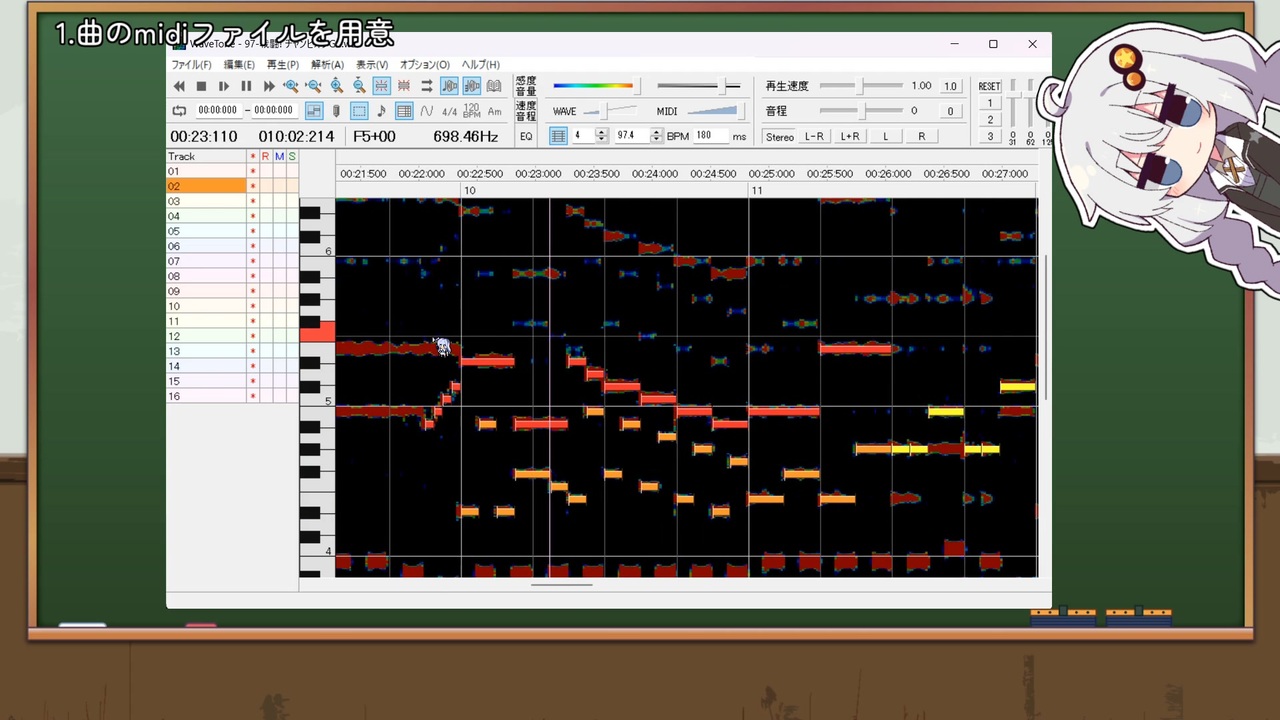Click the loop start time field
This screenshot has height=720, width=1280.
(218, 111)
